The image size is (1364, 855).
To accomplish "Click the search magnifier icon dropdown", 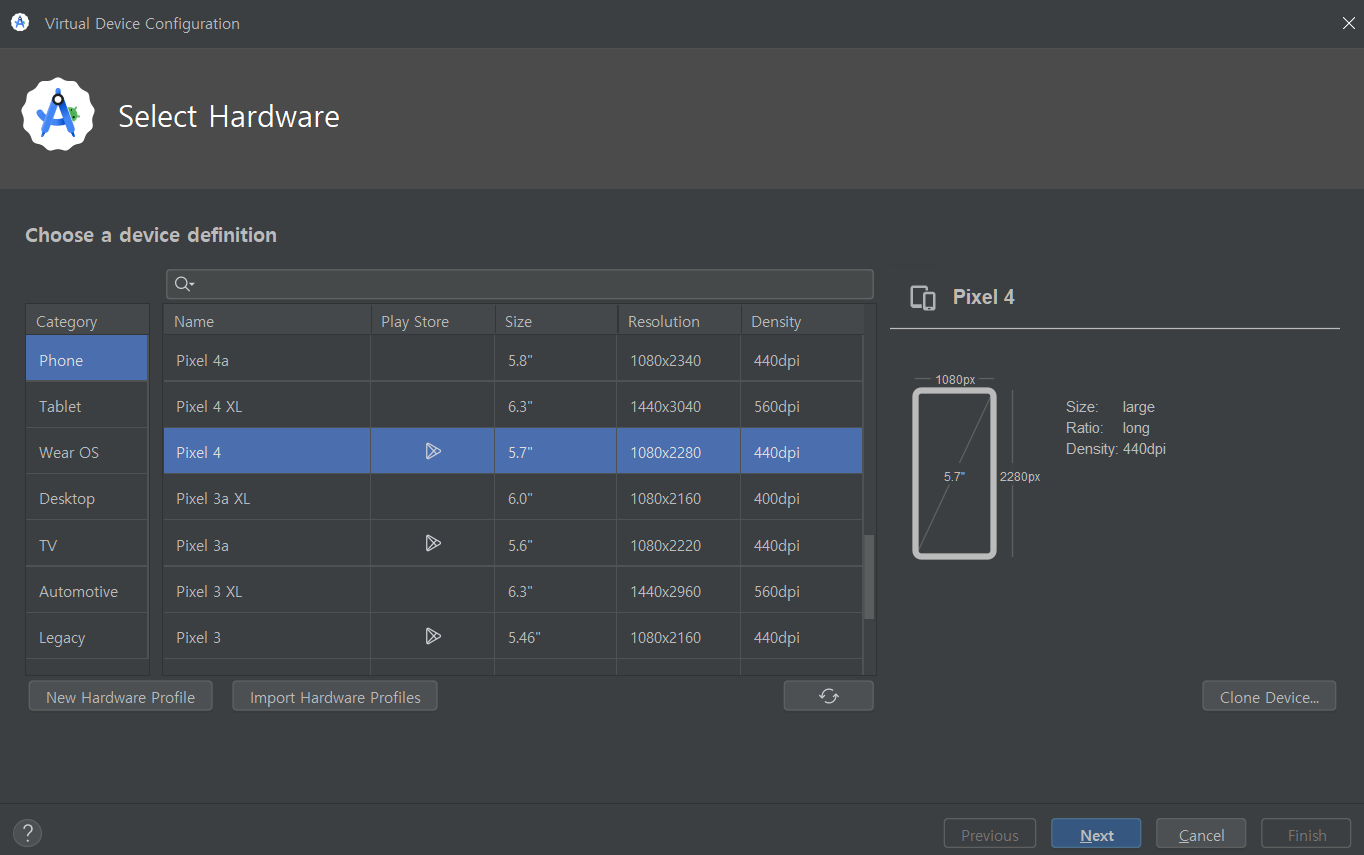I will pos(184,284).
